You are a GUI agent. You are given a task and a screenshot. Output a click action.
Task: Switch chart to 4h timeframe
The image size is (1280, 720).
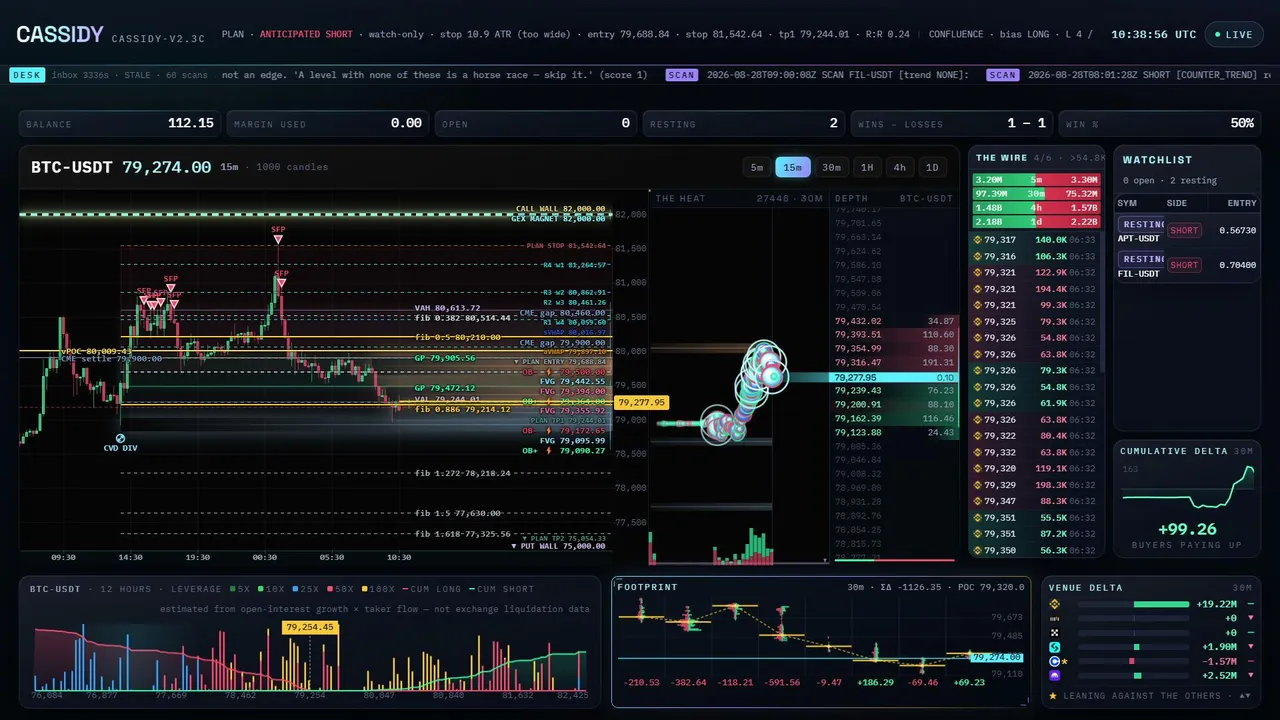tap(900, 167)
